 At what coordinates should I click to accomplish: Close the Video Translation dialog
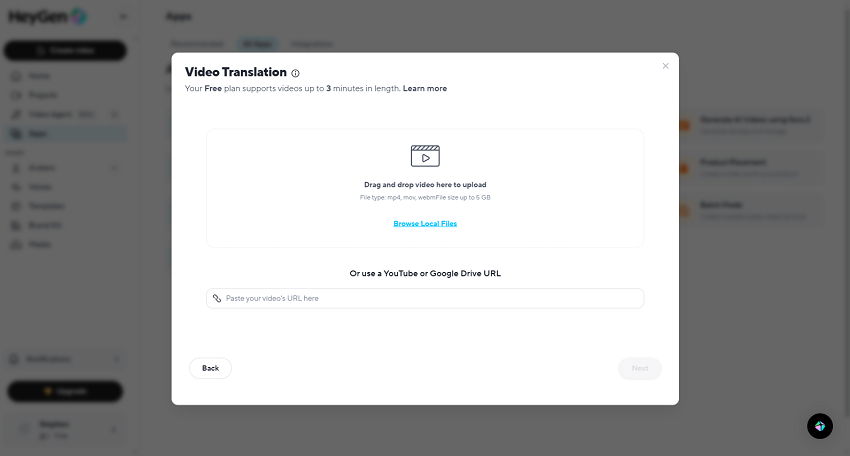[x=665, y=66]
